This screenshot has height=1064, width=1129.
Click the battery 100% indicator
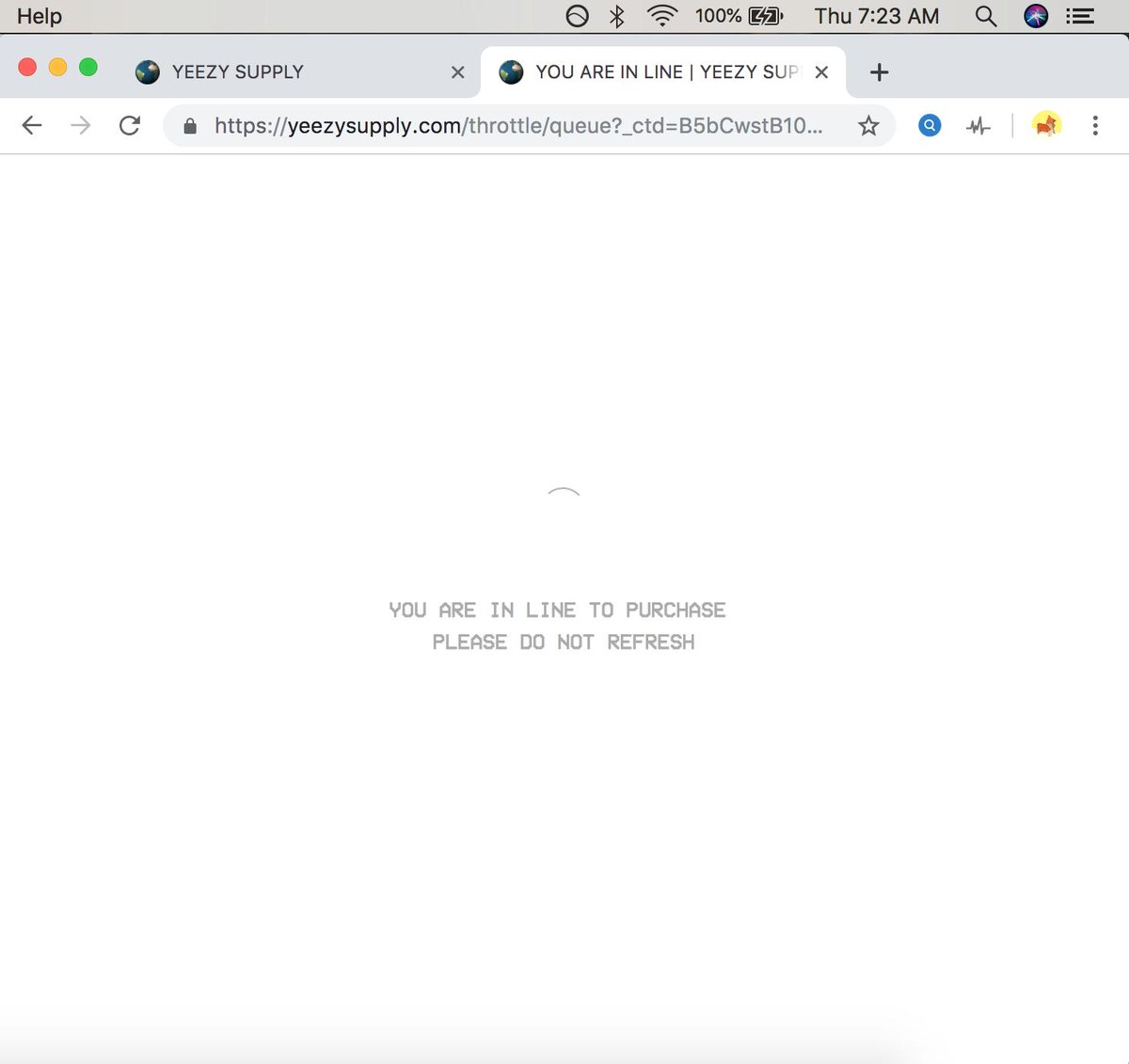click(739, 16)
